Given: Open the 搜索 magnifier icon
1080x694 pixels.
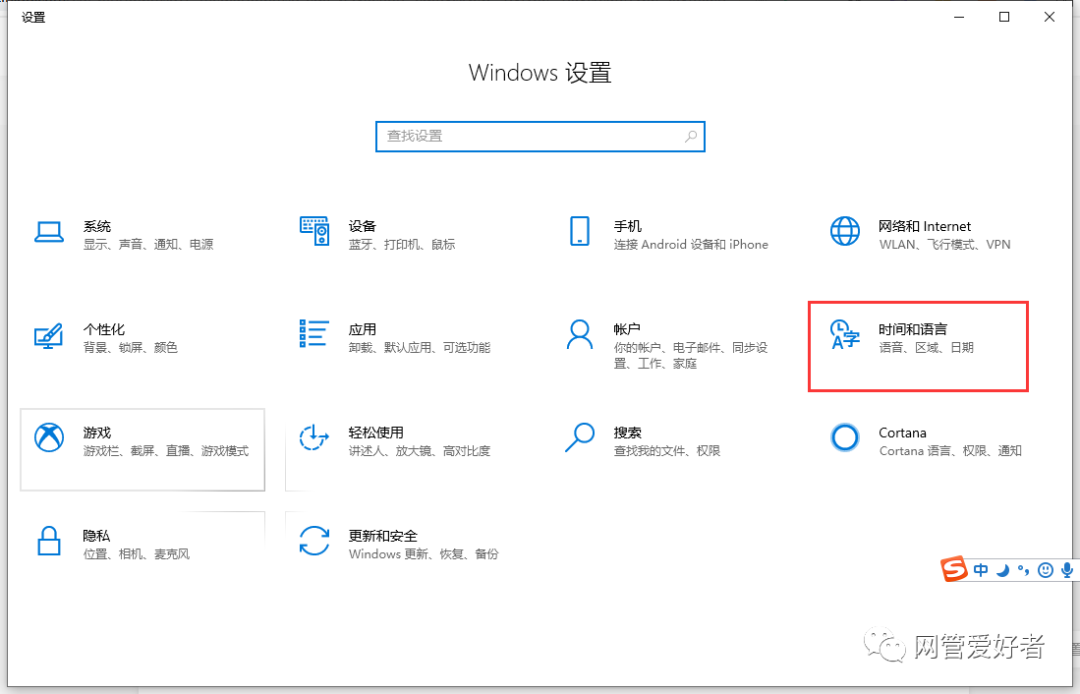Looking at the screenshot, I should [x=579, y=437].
